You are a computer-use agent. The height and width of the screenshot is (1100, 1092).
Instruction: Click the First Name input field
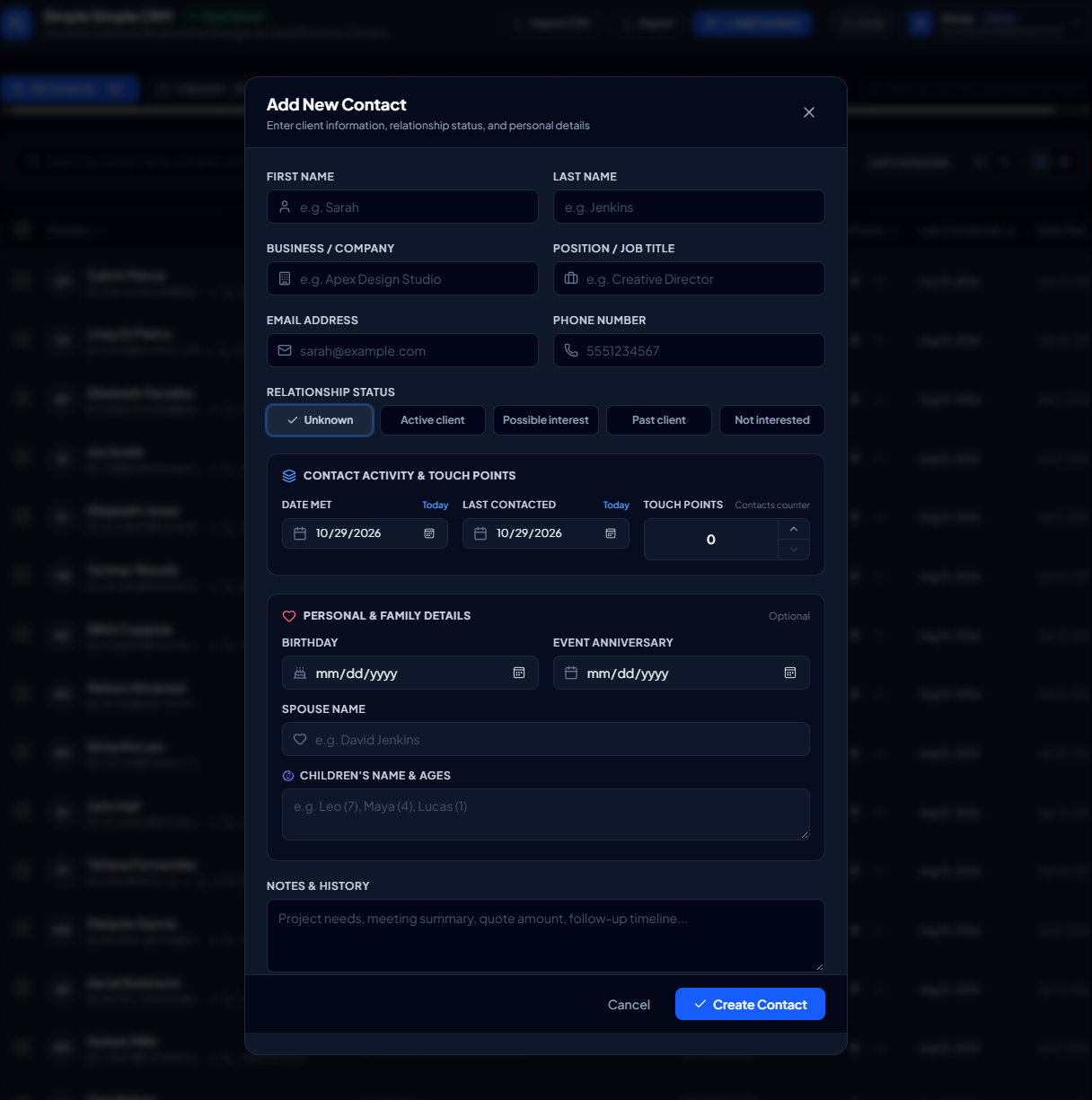tap(402, 207)
